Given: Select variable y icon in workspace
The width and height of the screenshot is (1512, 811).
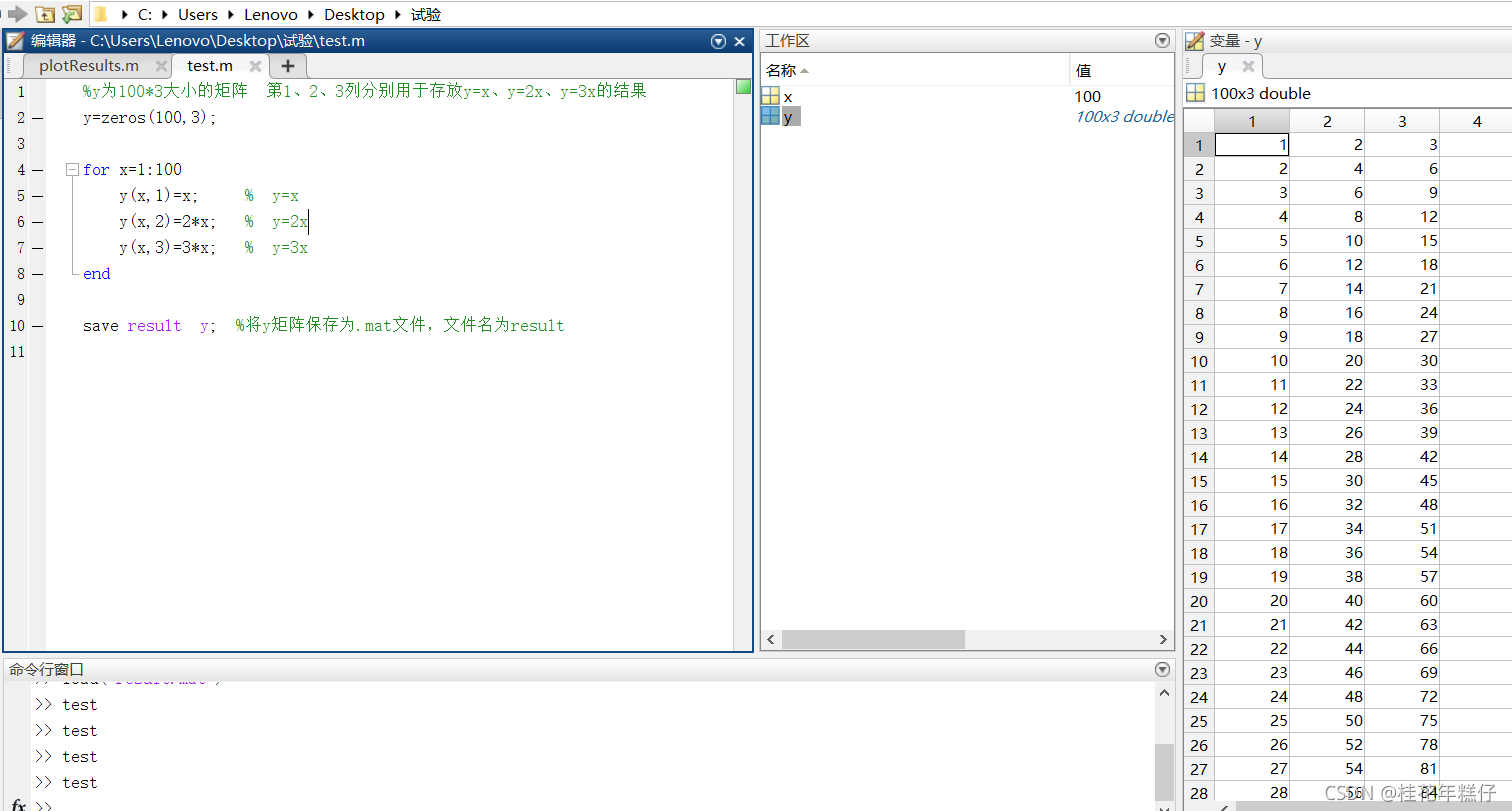Looking at the screenshot, I should [x=770, y=116].
